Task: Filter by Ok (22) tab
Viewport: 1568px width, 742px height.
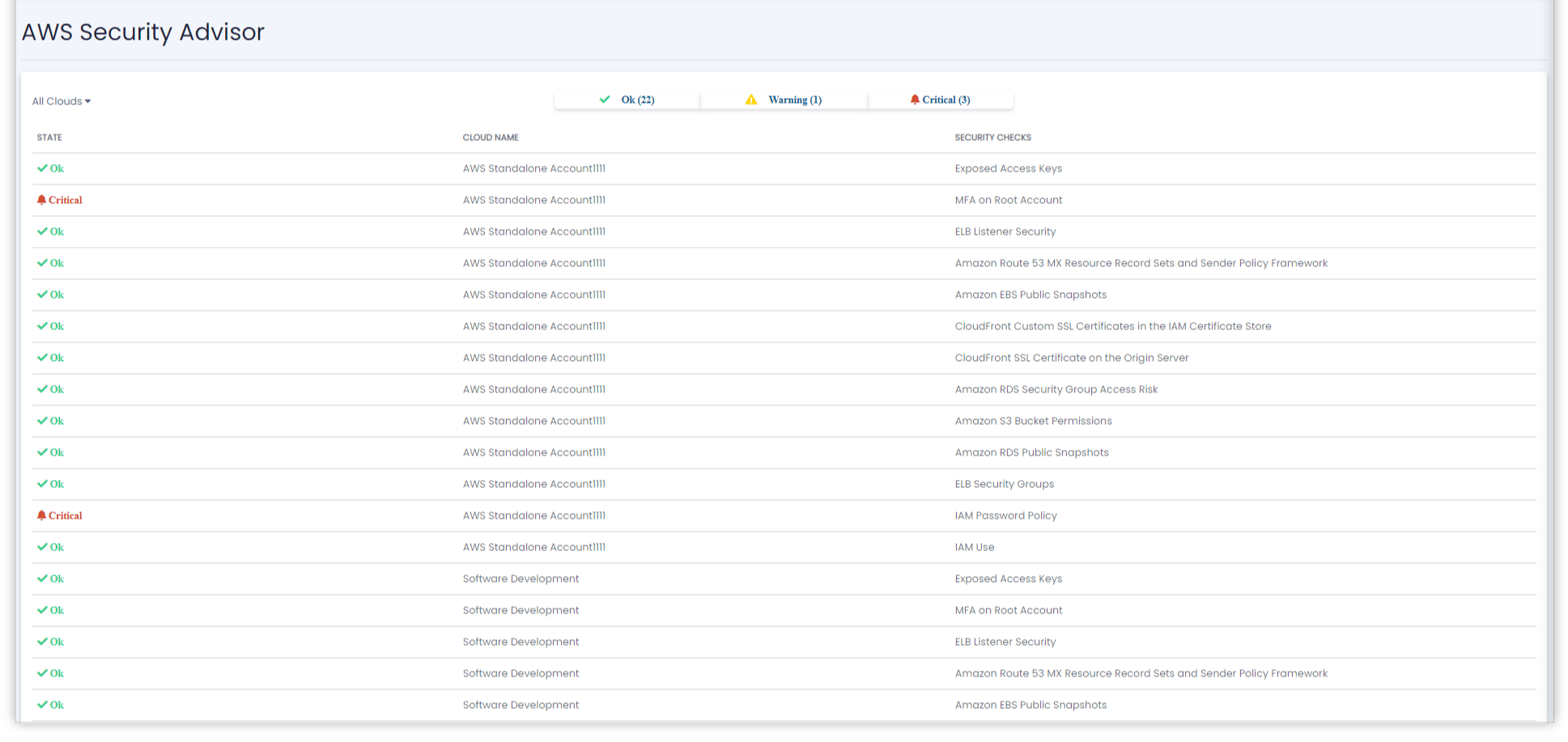Action: [x=627, y=100]
